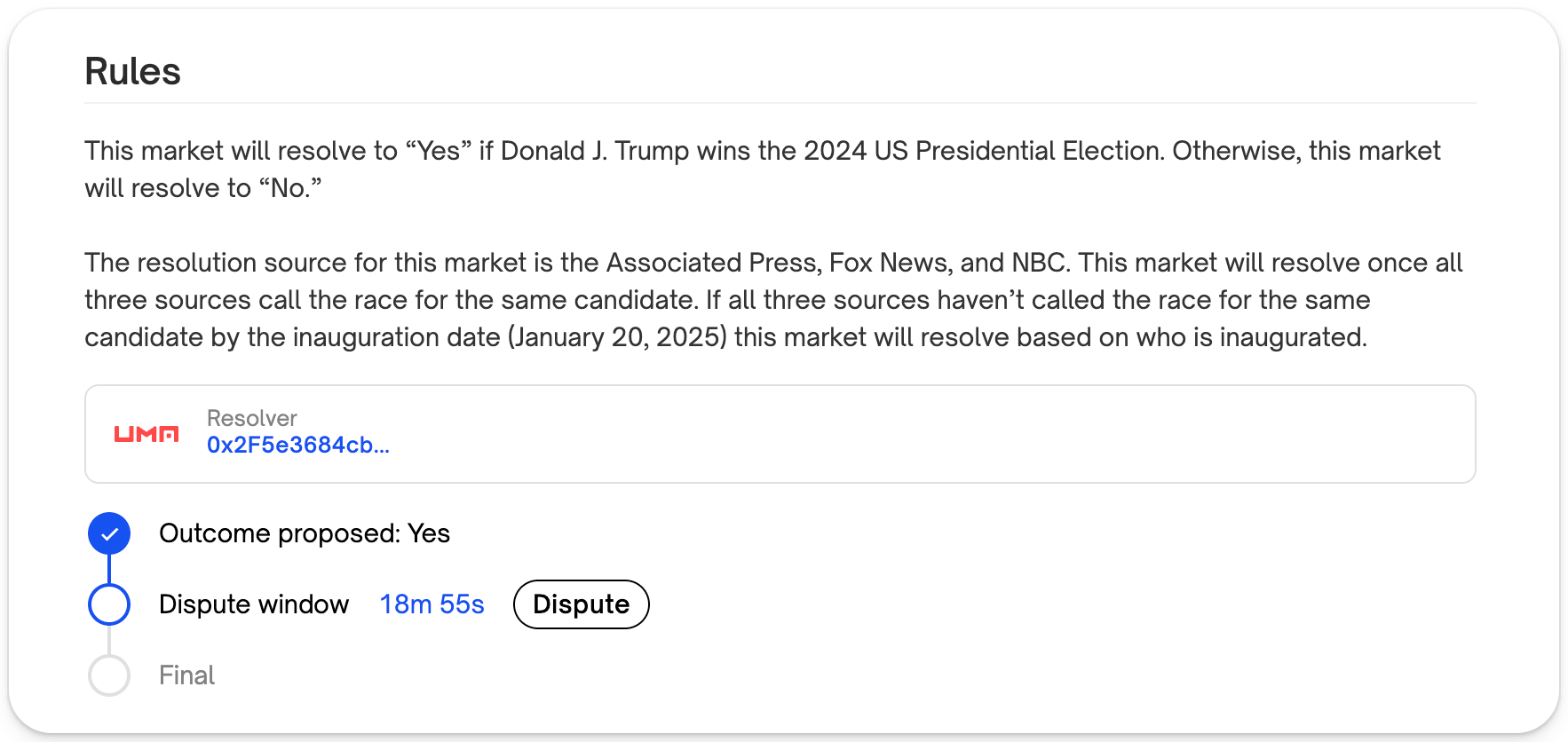Click the "Outcome proposed: Yes" status text
This screenshot has width=1568, height=742.
[x=304, y=533]
